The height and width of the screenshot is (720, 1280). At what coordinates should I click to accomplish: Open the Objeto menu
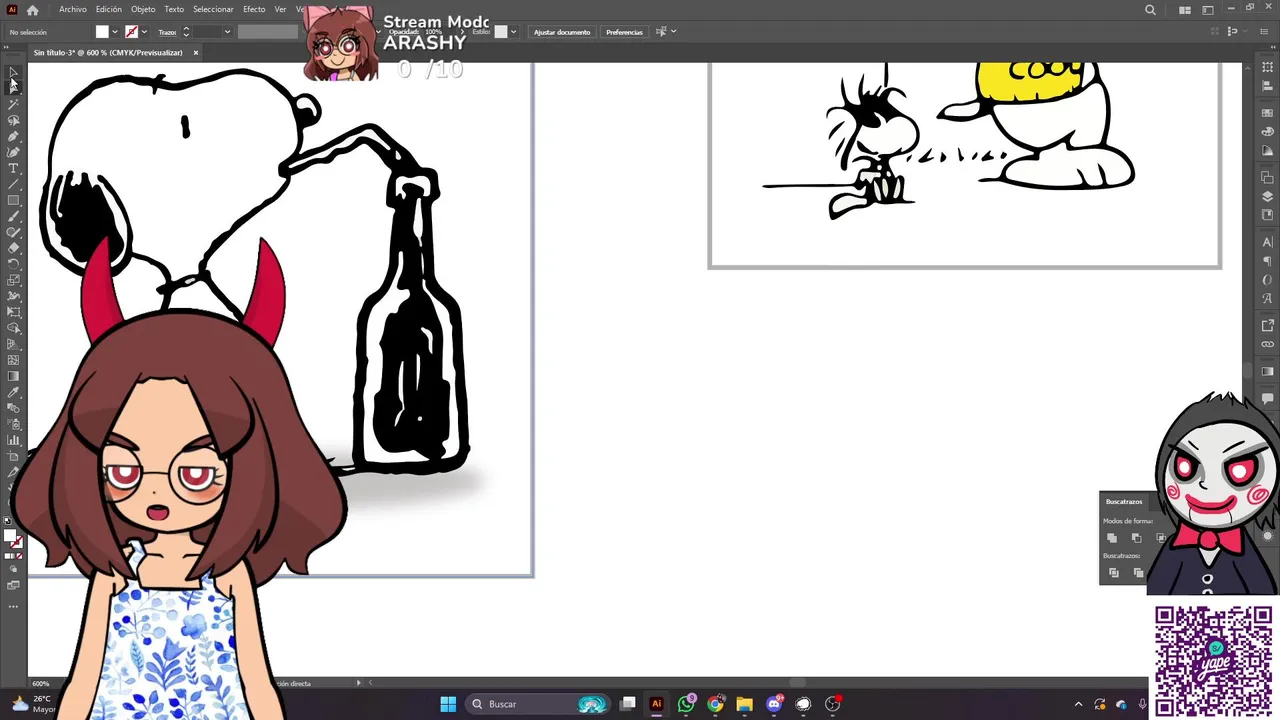[143, 10]
